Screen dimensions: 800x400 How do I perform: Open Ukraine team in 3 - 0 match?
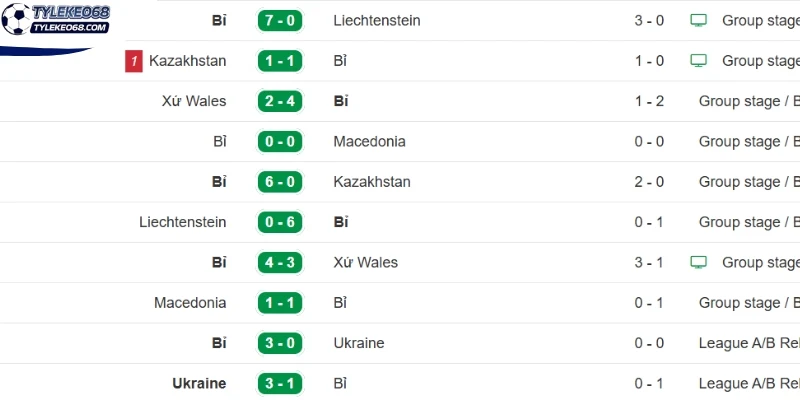click(x=359, y=343)
